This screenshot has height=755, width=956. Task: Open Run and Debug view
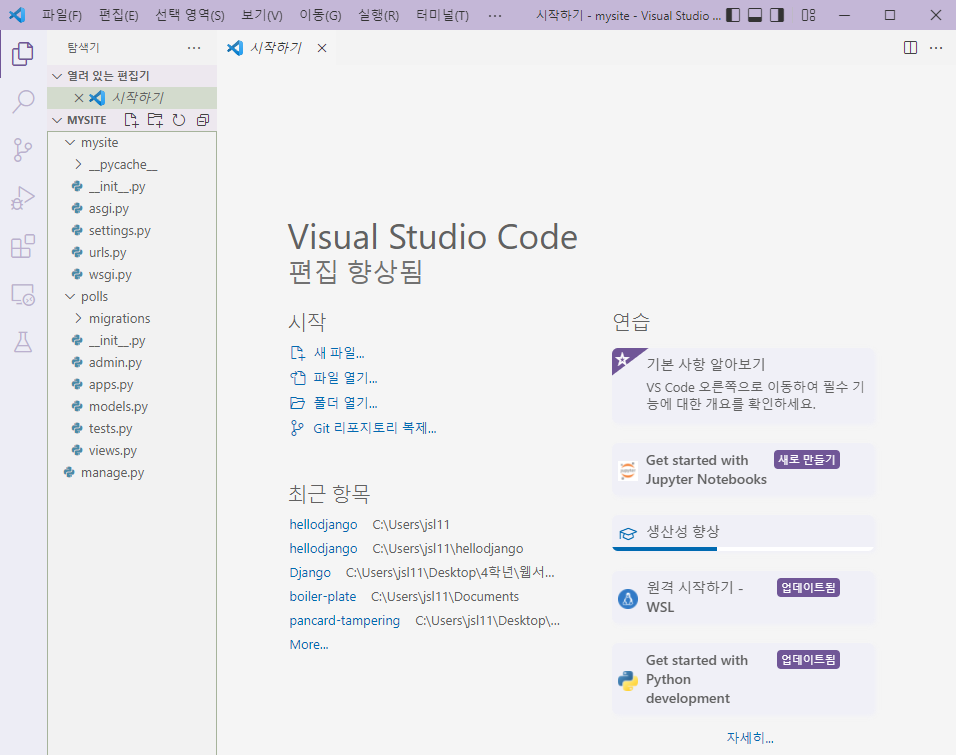[x=23, y=198]
